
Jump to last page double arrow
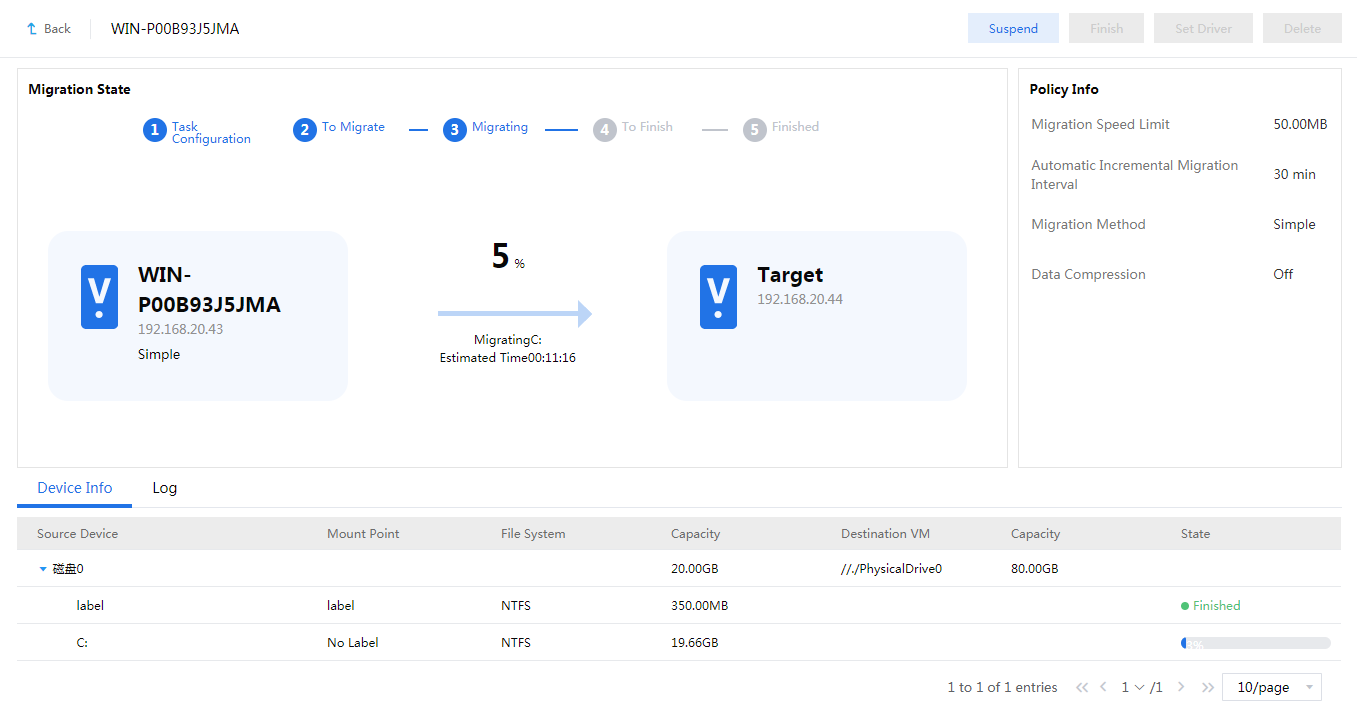click(1207, 687)
